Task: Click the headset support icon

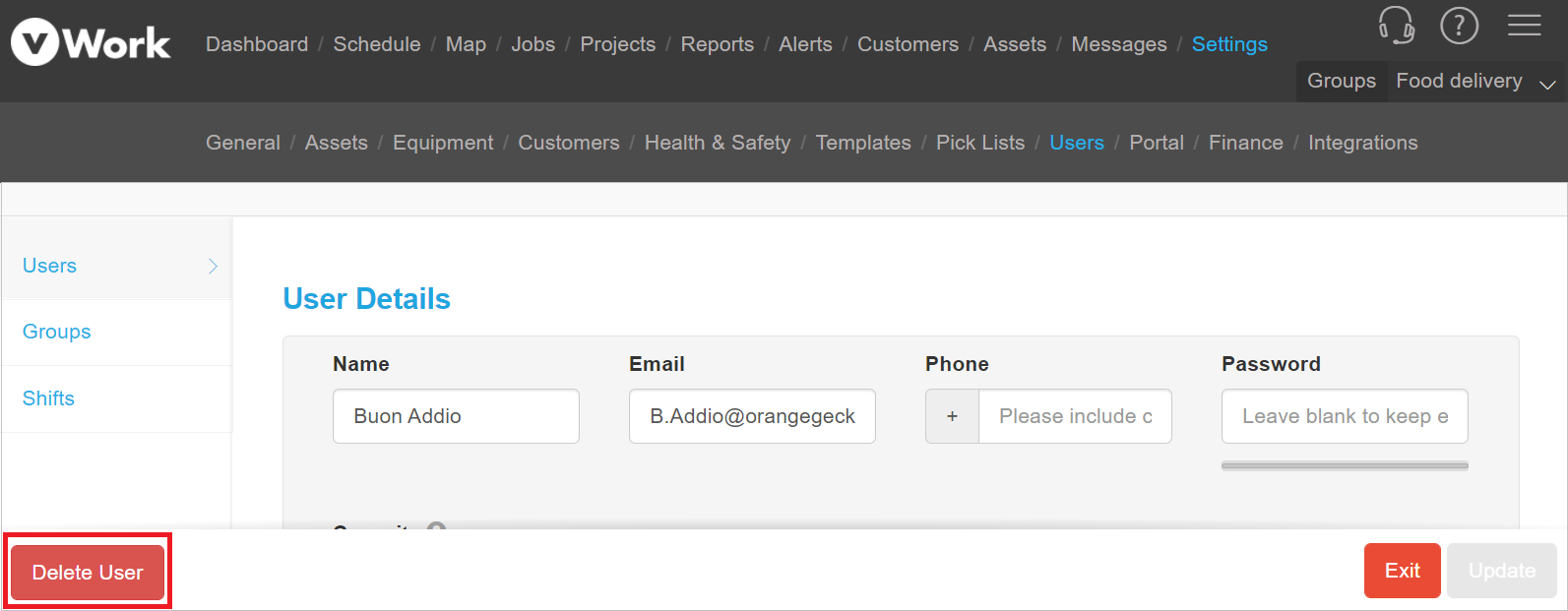Action: tap(1397, 27)
